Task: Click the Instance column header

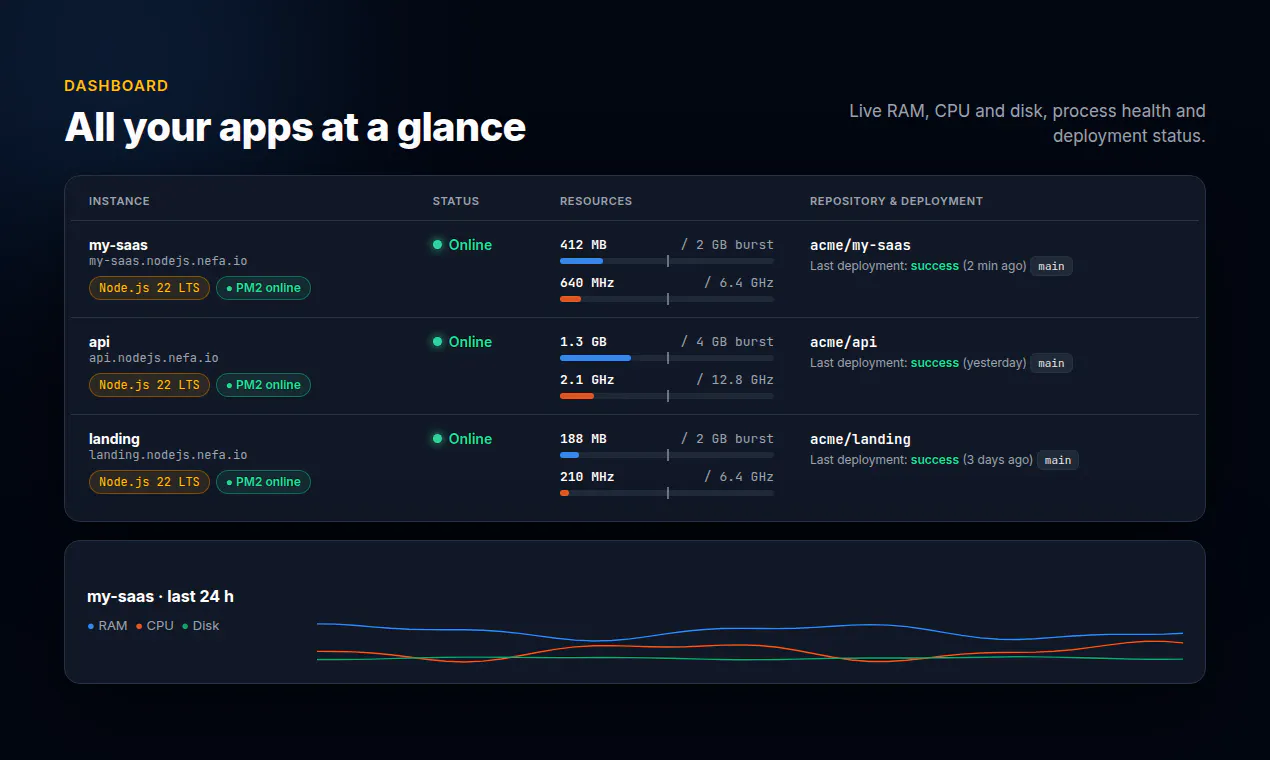Action: click(119, 201)
